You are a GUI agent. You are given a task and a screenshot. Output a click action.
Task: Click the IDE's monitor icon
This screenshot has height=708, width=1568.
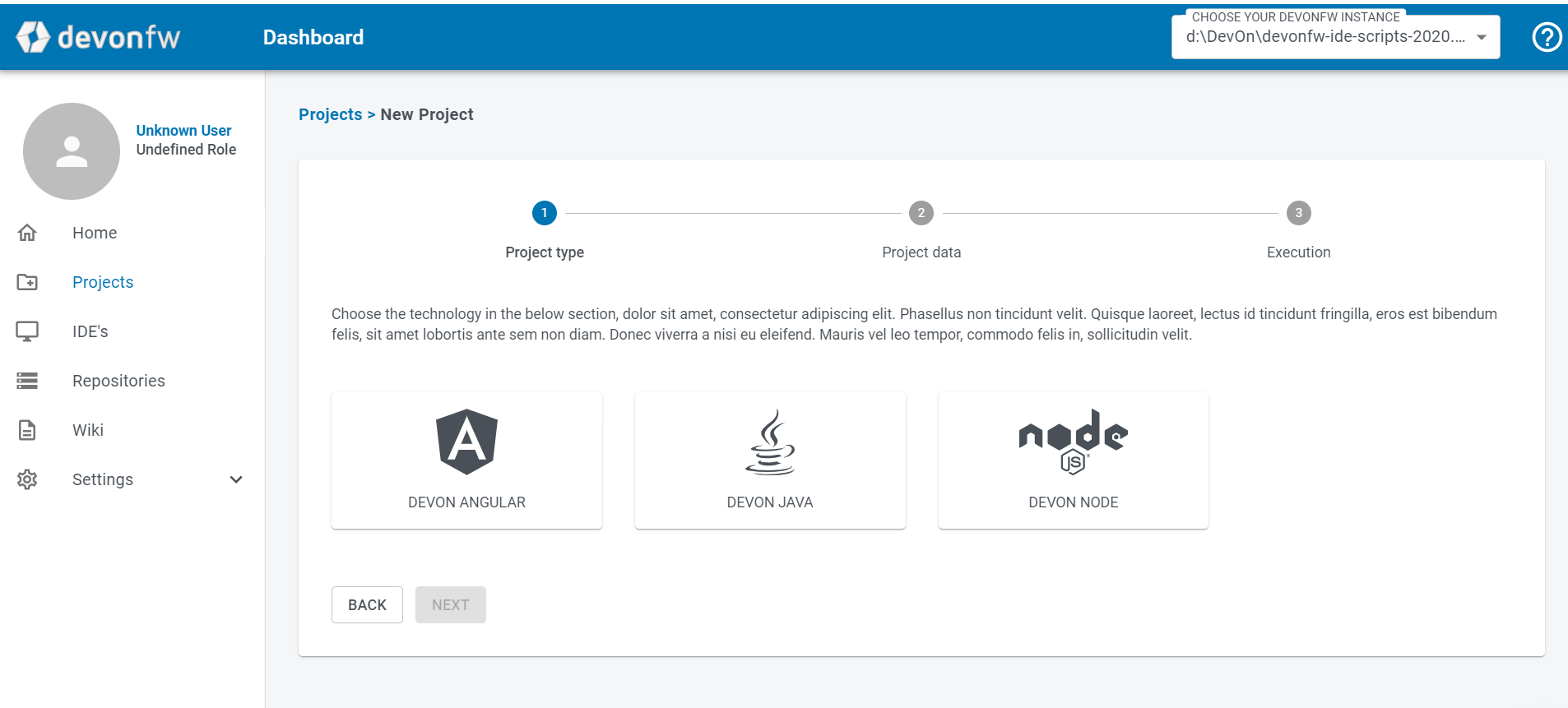27,331
